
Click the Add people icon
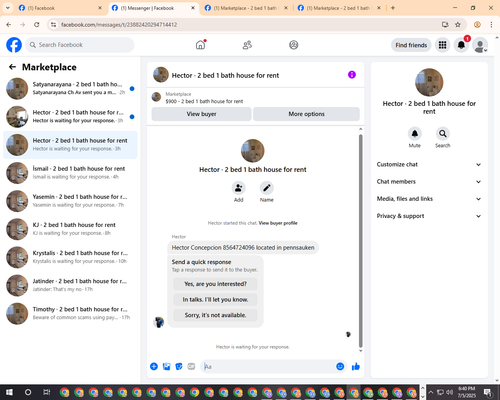(x=239, y=188)
